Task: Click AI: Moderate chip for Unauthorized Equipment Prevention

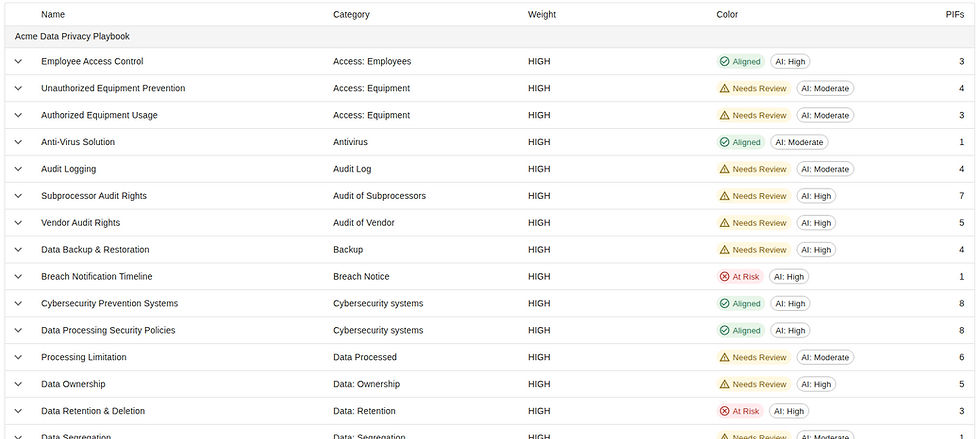Action: 825,88
